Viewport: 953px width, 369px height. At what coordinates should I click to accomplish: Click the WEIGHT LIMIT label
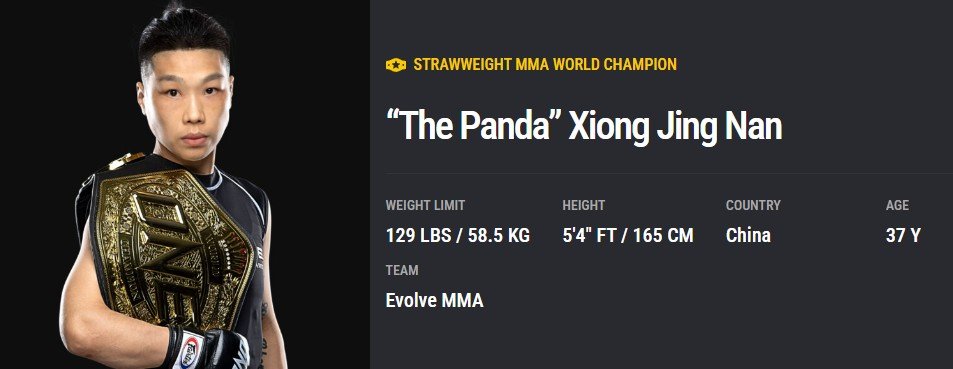click(x=425, y=205)
